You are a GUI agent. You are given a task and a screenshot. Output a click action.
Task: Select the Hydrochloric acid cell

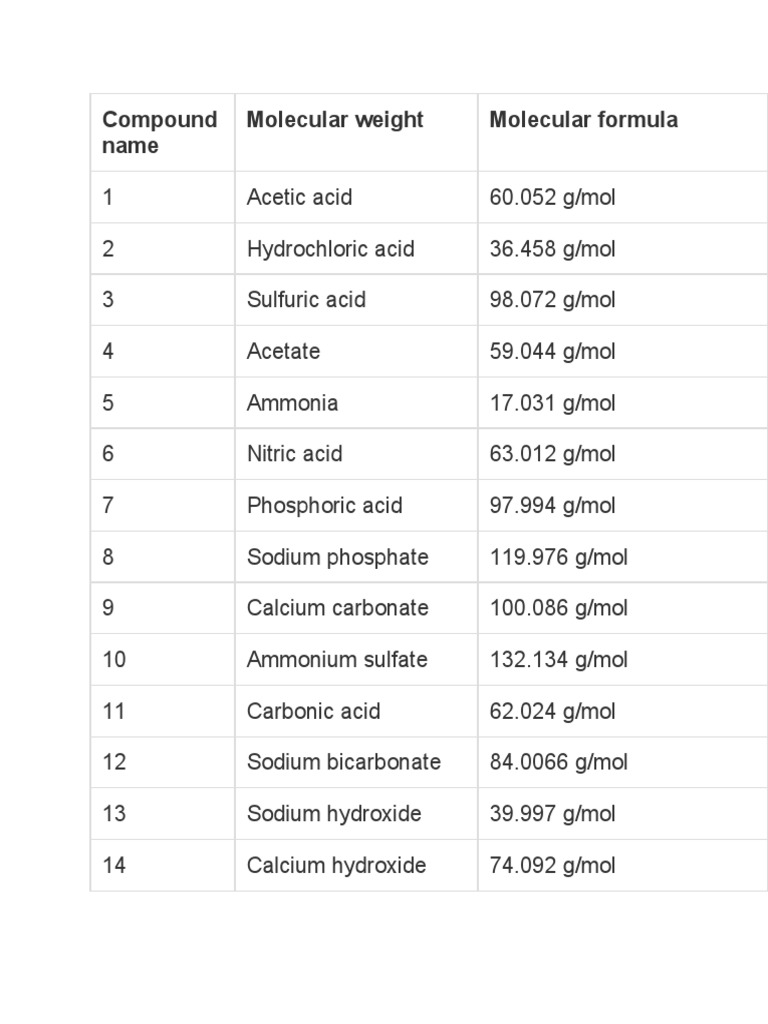330,249
